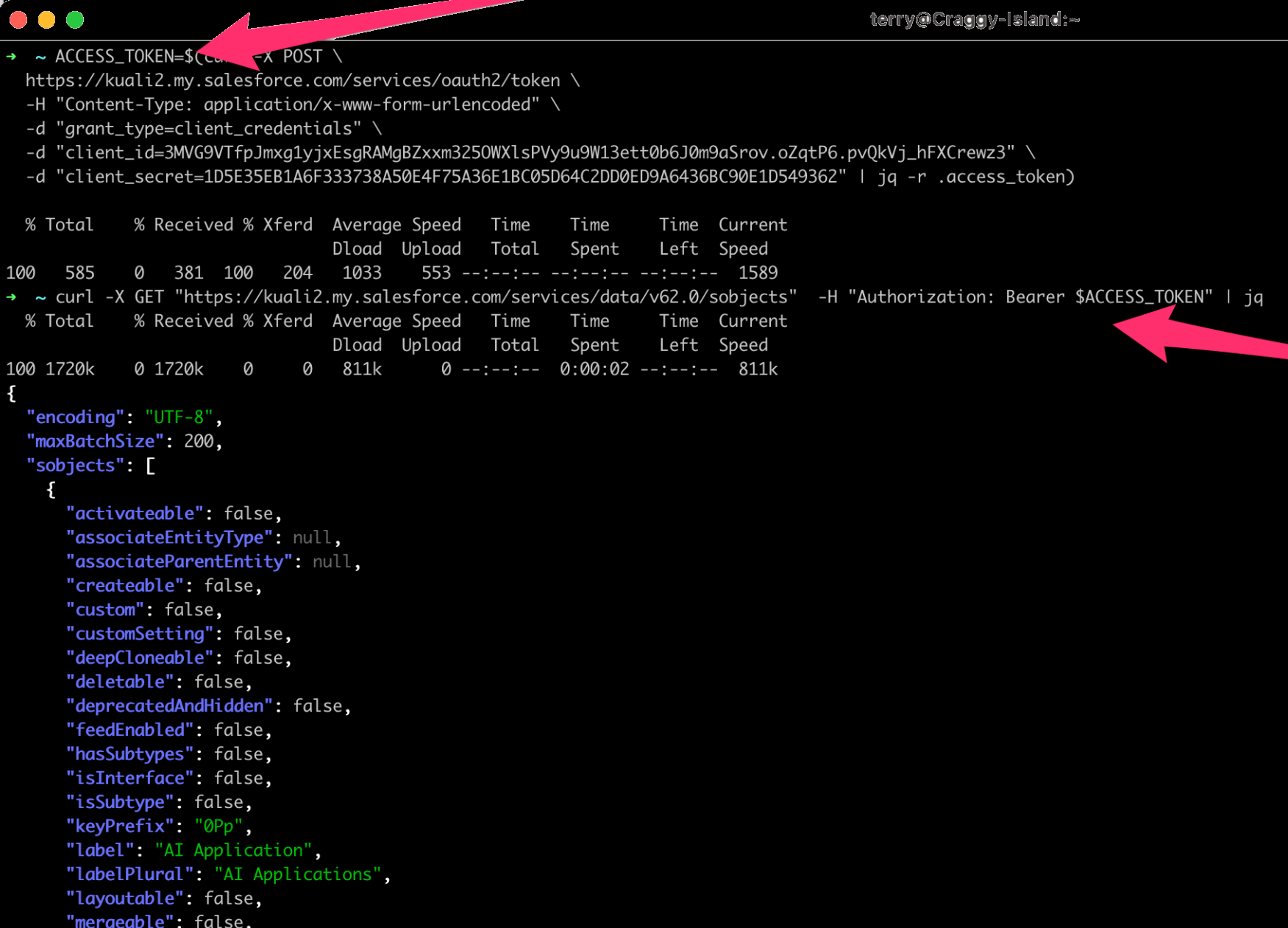Screen dimensions: 1288x928
Task: Click the maxBatchSize 200 value
Action: pos(200,440)
